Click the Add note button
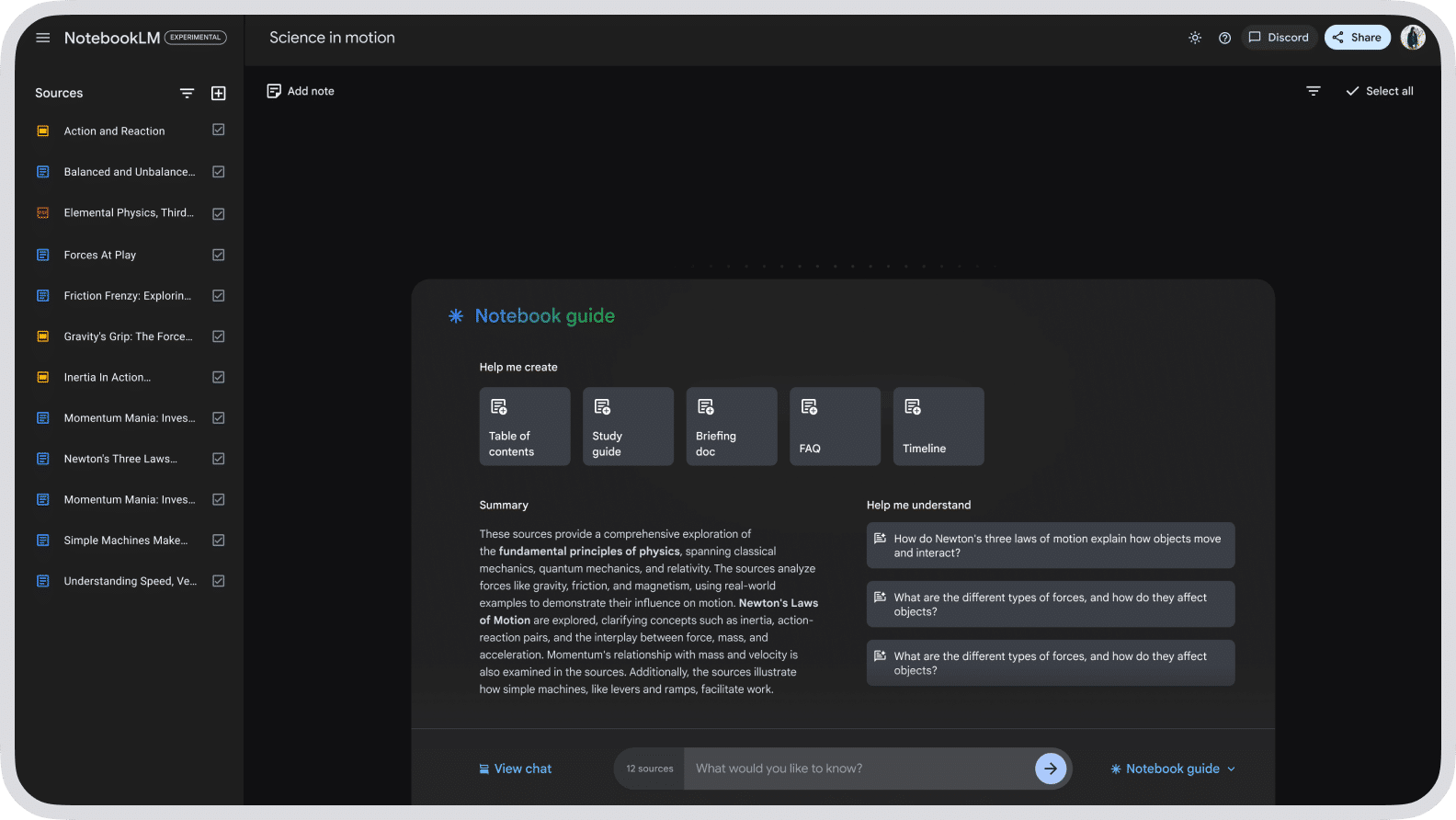 pos(301,91)
